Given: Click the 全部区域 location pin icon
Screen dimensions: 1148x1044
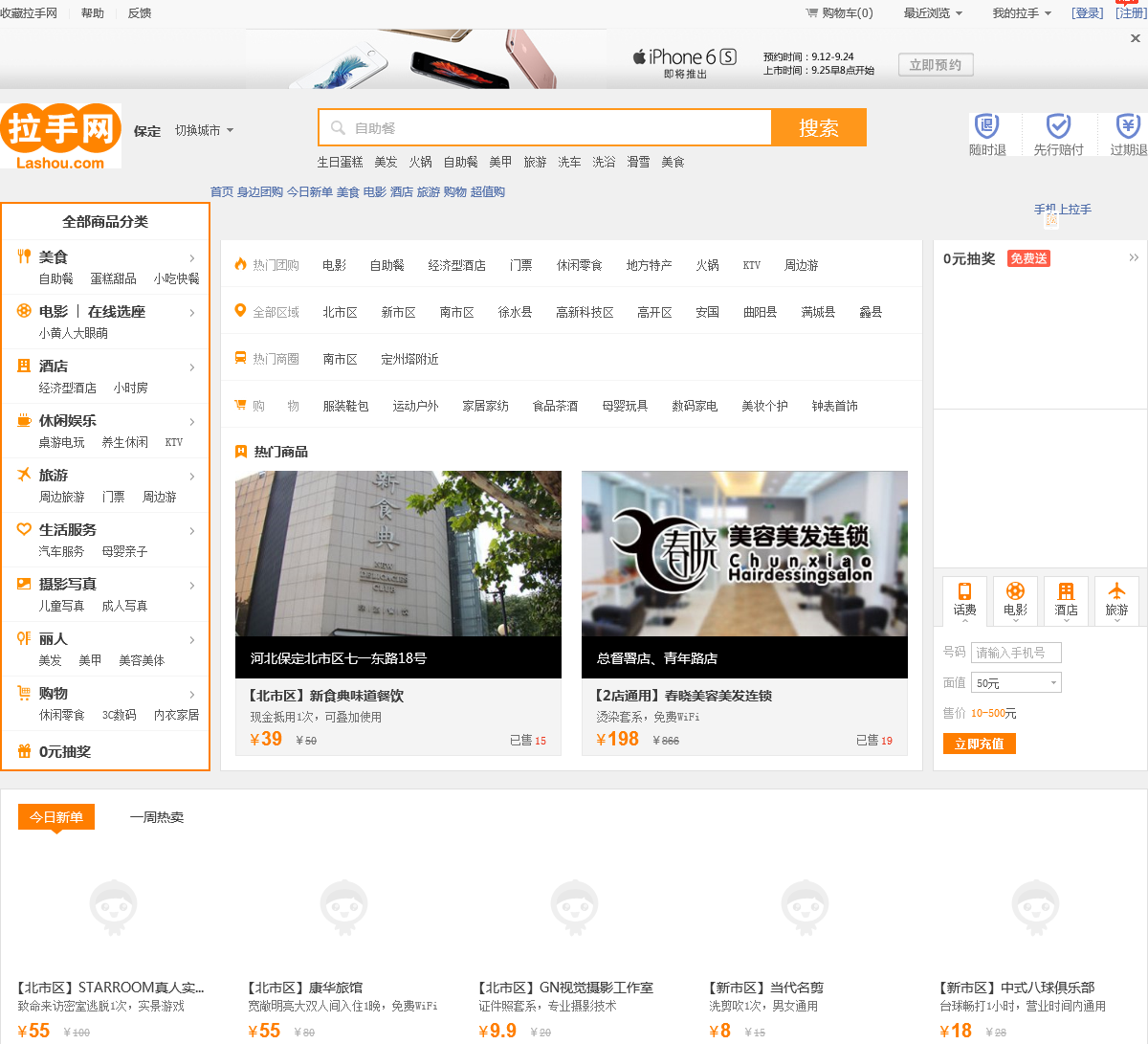Looking at the screenshot, I should 241,311.
